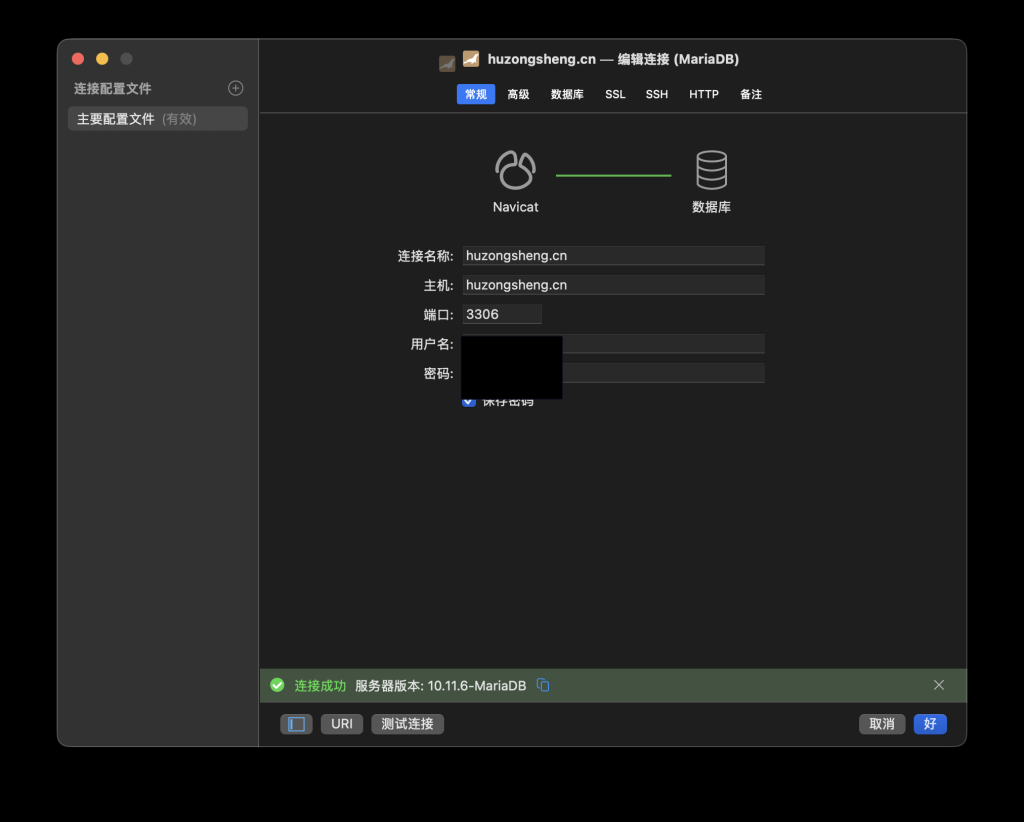Click the URI button
Viewport: 1024px width, 822px height.
tap(342, 724)
